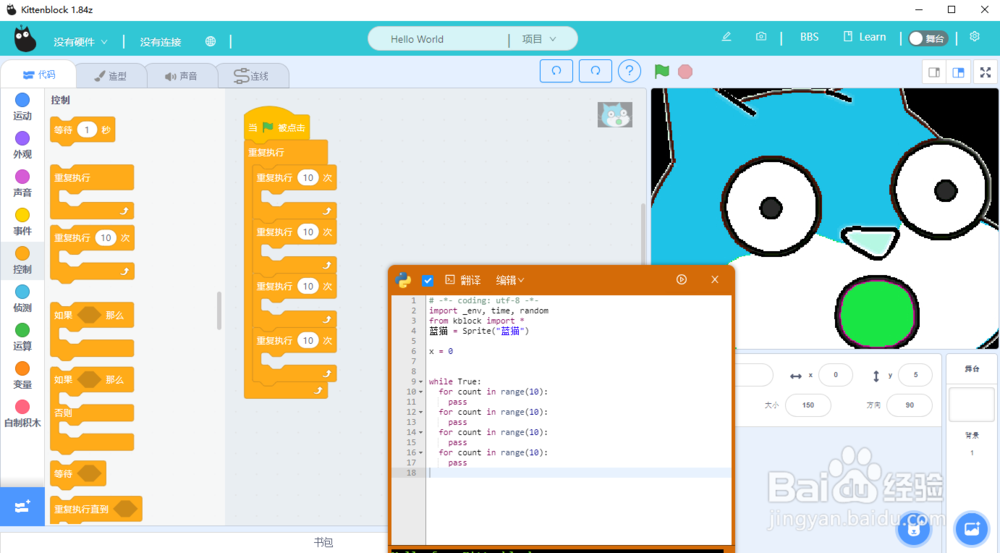Click the workspace vertical scrollbar
Image resolution: width=1000 pixels, height=553 pixels.
(x=642, y=236)
